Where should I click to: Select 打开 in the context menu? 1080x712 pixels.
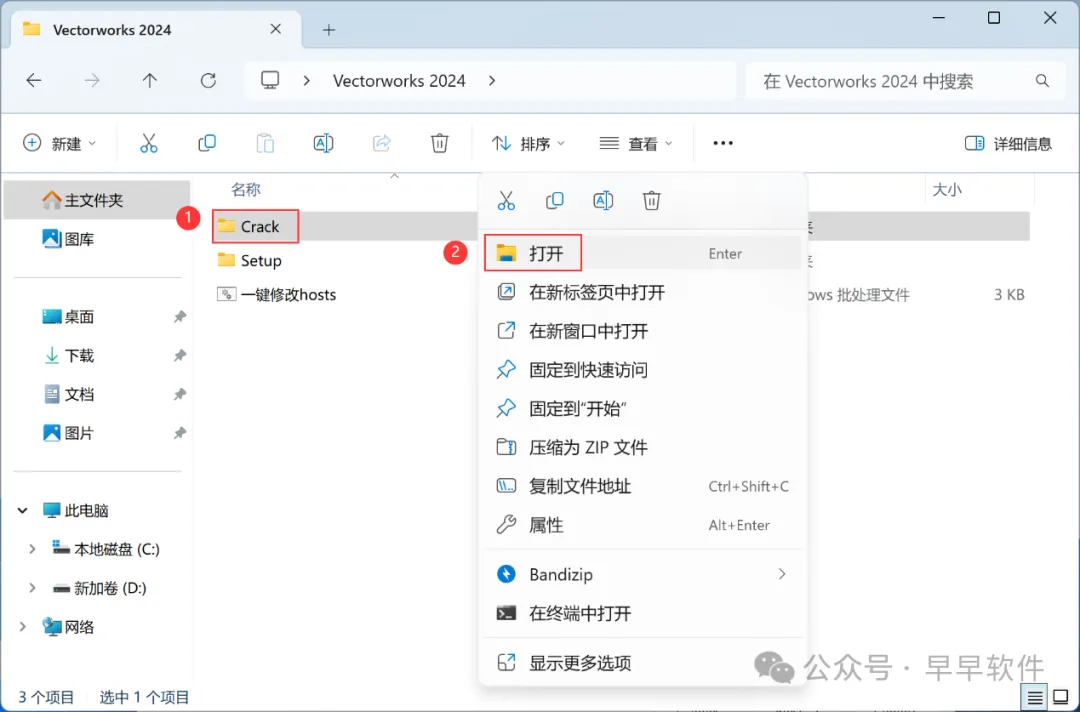tap(642, 253)
